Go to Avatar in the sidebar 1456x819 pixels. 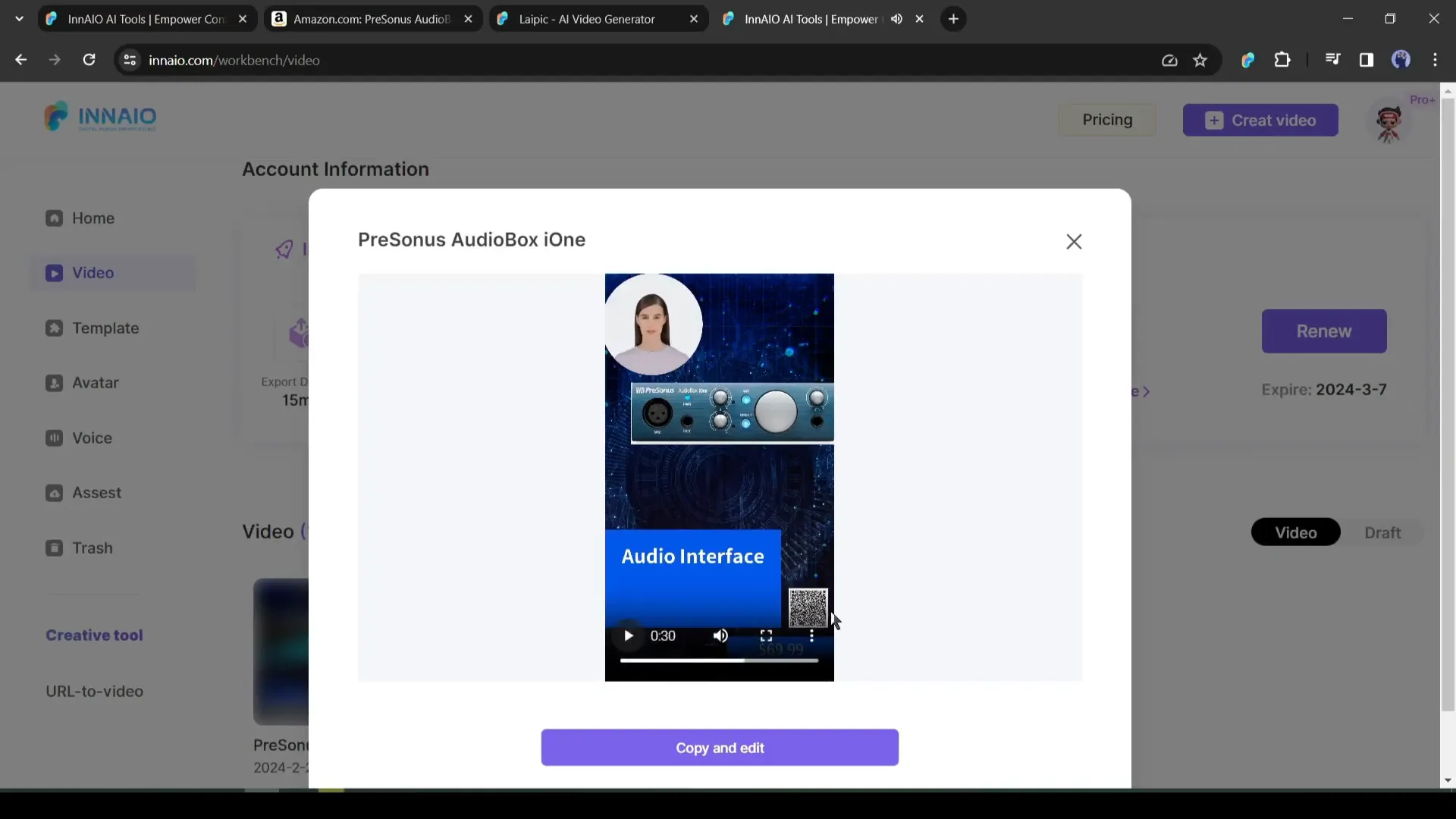pyautogui.click(x=82, y=383)
